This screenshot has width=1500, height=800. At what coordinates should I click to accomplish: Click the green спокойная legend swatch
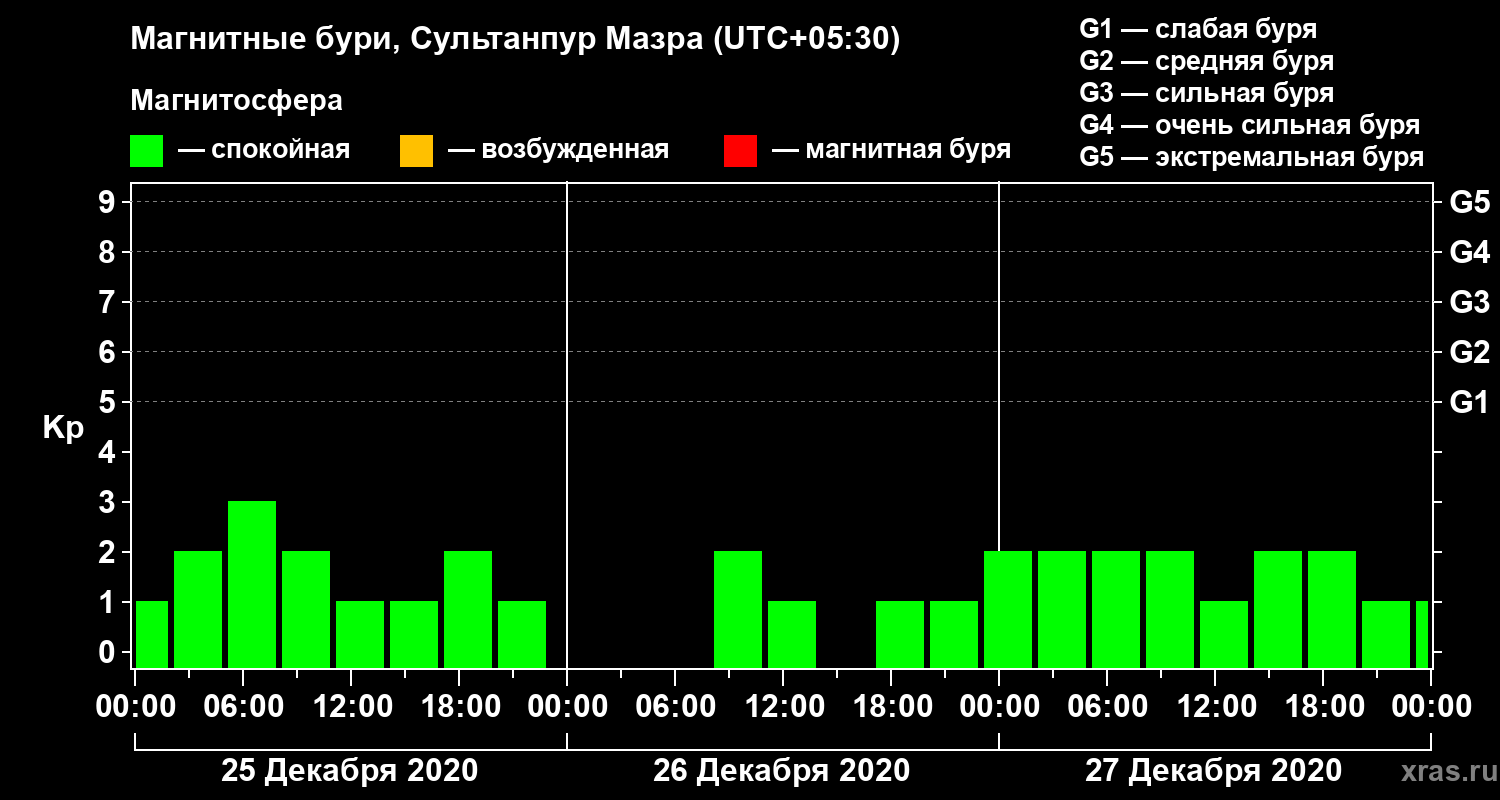(x=147, y=151)
